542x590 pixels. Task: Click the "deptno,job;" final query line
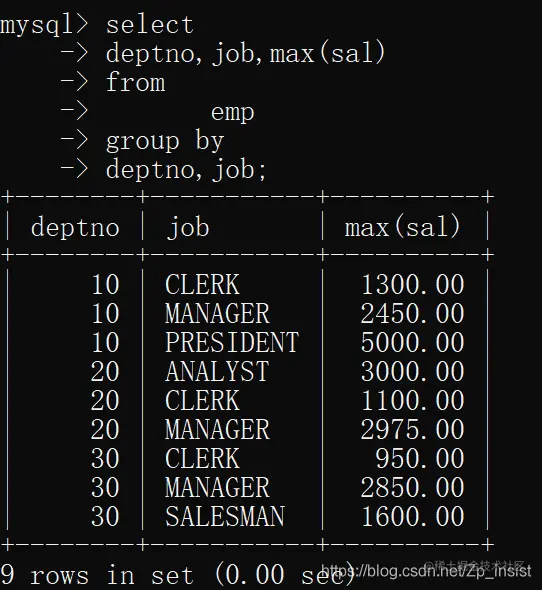point(186,169)
